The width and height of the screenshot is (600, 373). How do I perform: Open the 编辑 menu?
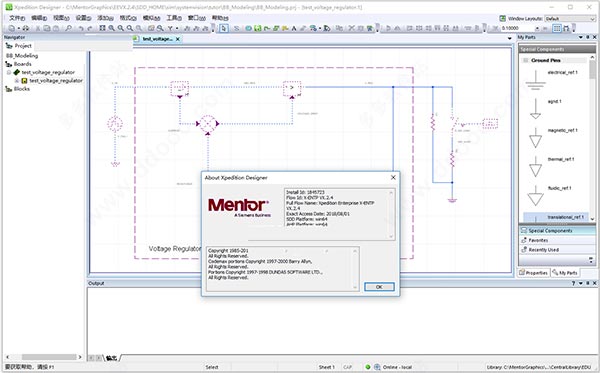pyautogui.click(x=39, y=18)
